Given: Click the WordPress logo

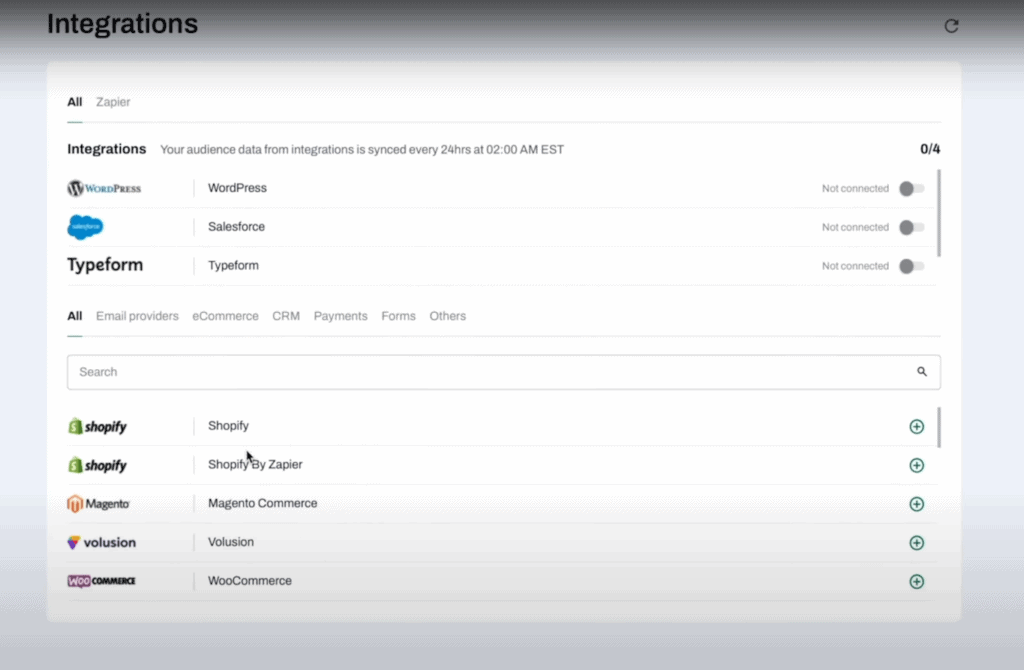Looking at the screenshot, I should click(104, 188).
